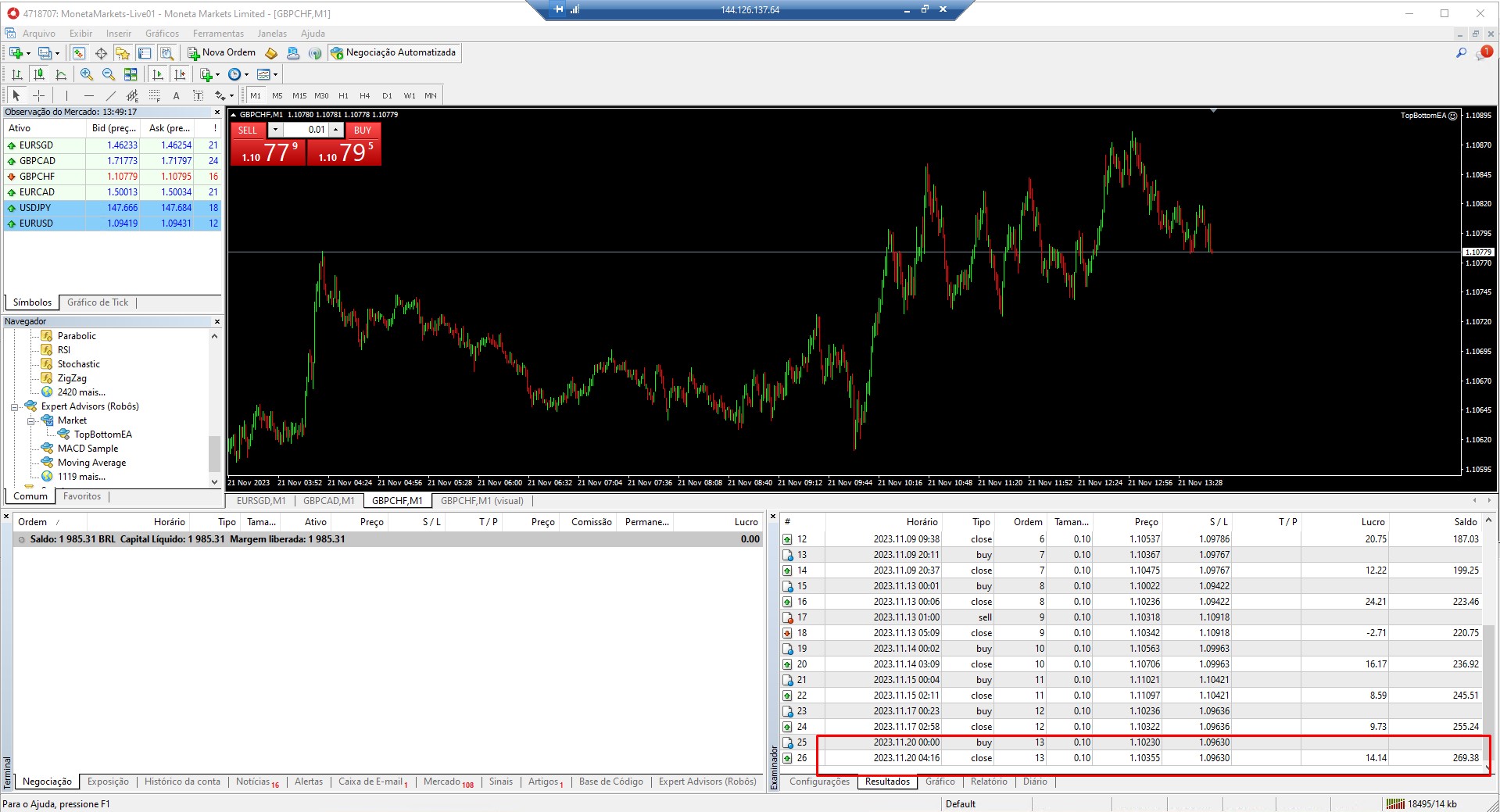
Task: Open the notifications chat icon
Action: tap(1483, 53)
